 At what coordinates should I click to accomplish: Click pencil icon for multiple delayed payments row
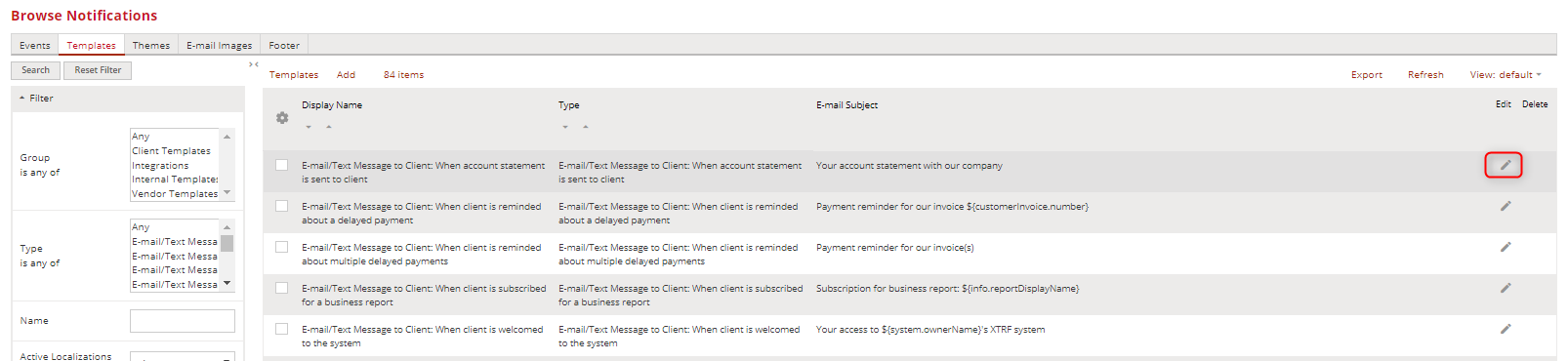[x=1505, y=247]
